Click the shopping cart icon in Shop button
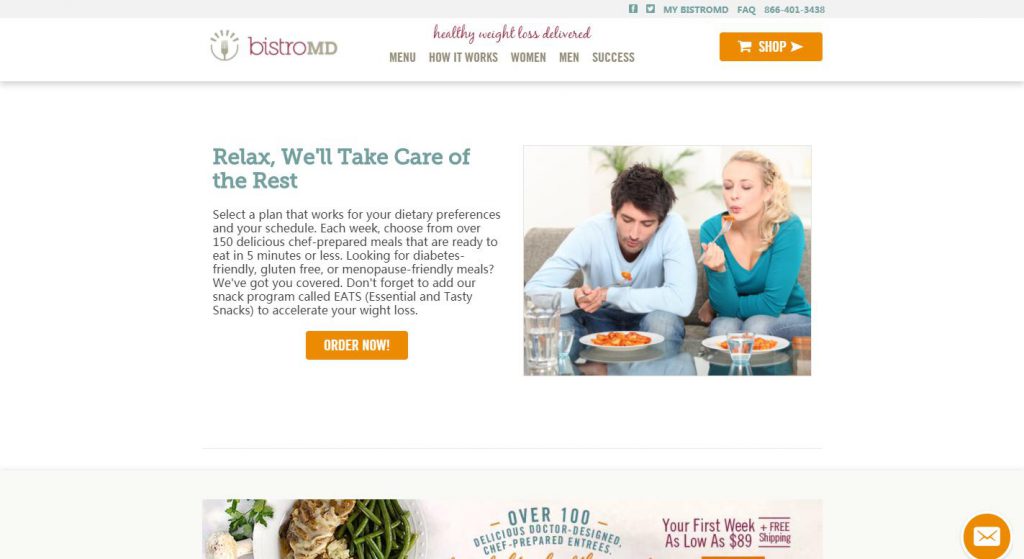 pos(744,46)
